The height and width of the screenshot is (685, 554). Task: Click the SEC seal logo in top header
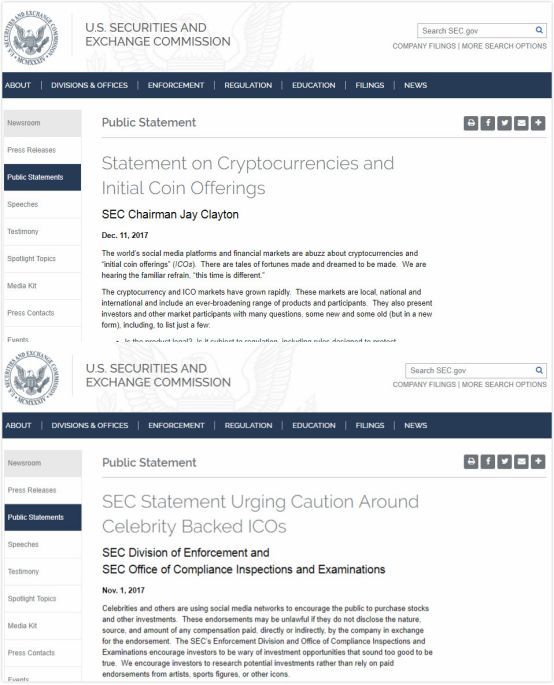tap(31, 38)
